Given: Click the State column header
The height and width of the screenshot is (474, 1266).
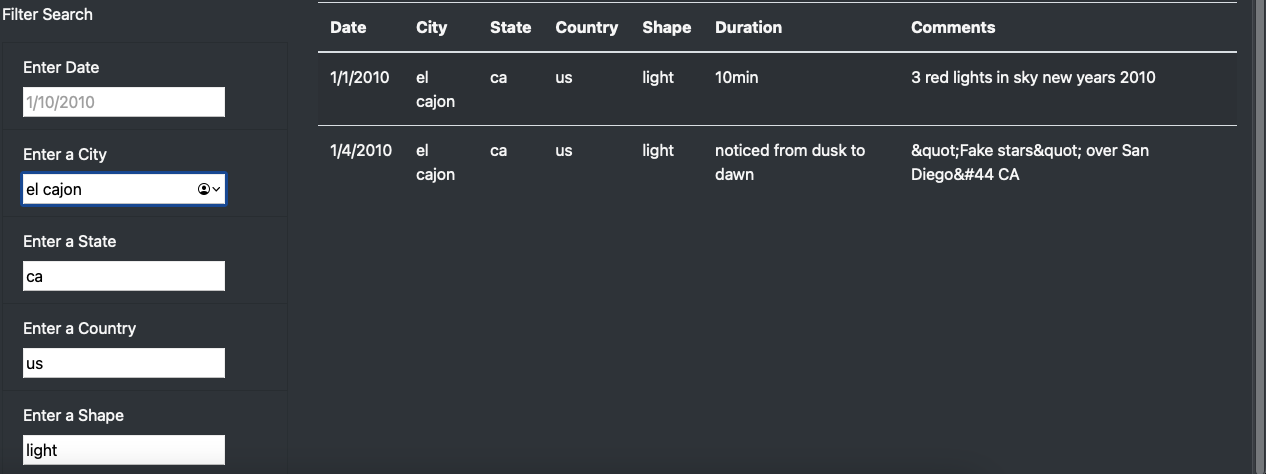Looking at the screenshot, I should click(x=510, y=27).
